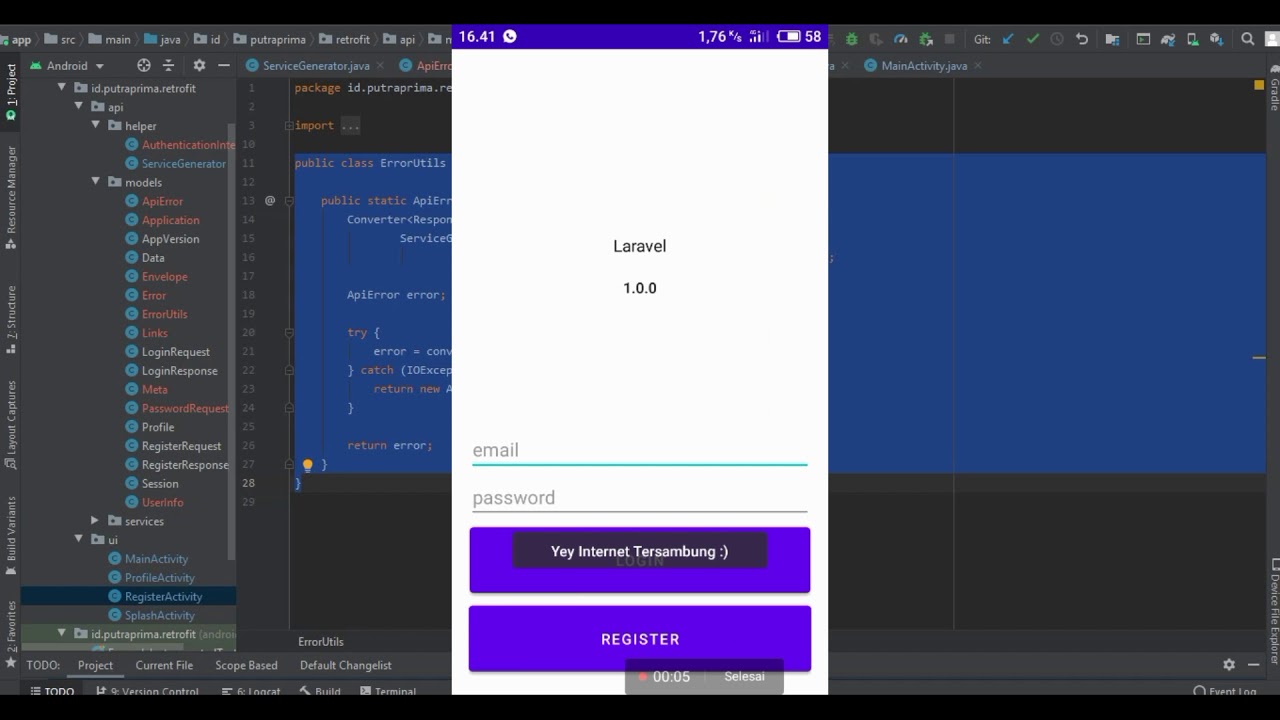Click the TODO panel settings gear
Viewport: 1280px width, 720px height.
point(1229,665)
